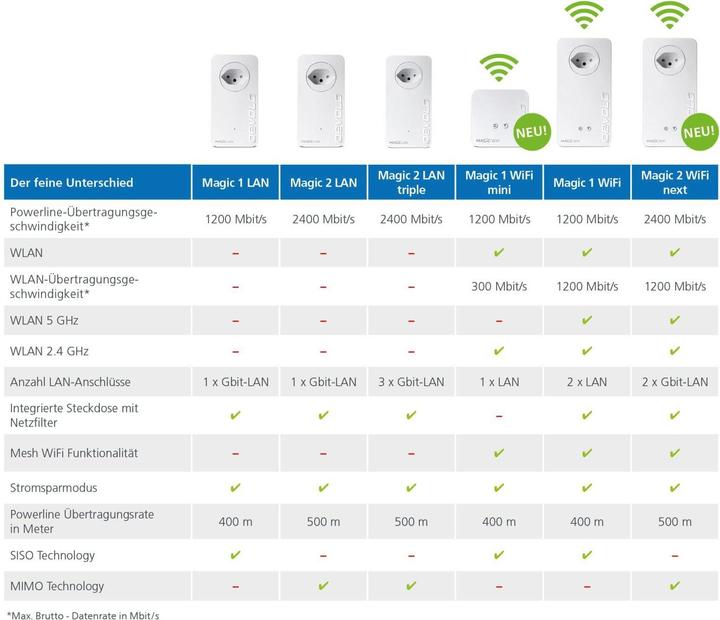Click the 'Mesh WiFi Funktionalität' row label
Image resolution: width=720 pixels, height=620 pixels.
pos(74,453)
